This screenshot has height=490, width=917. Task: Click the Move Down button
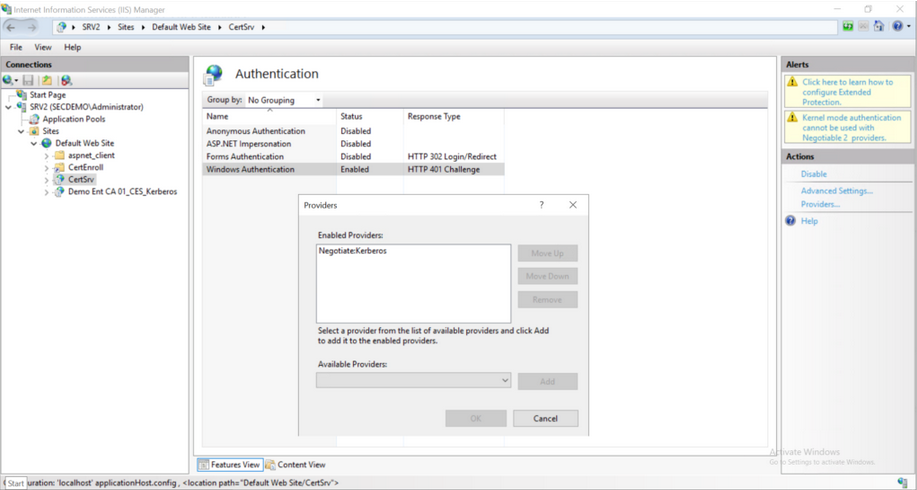pos(547,276)
